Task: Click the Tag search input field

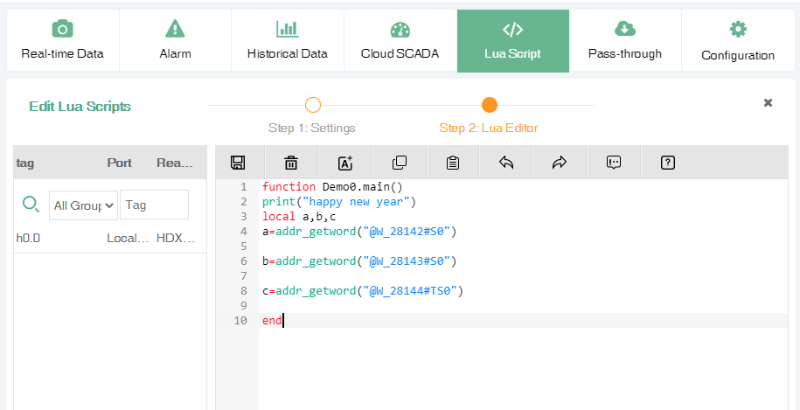Action: (154, 205)
